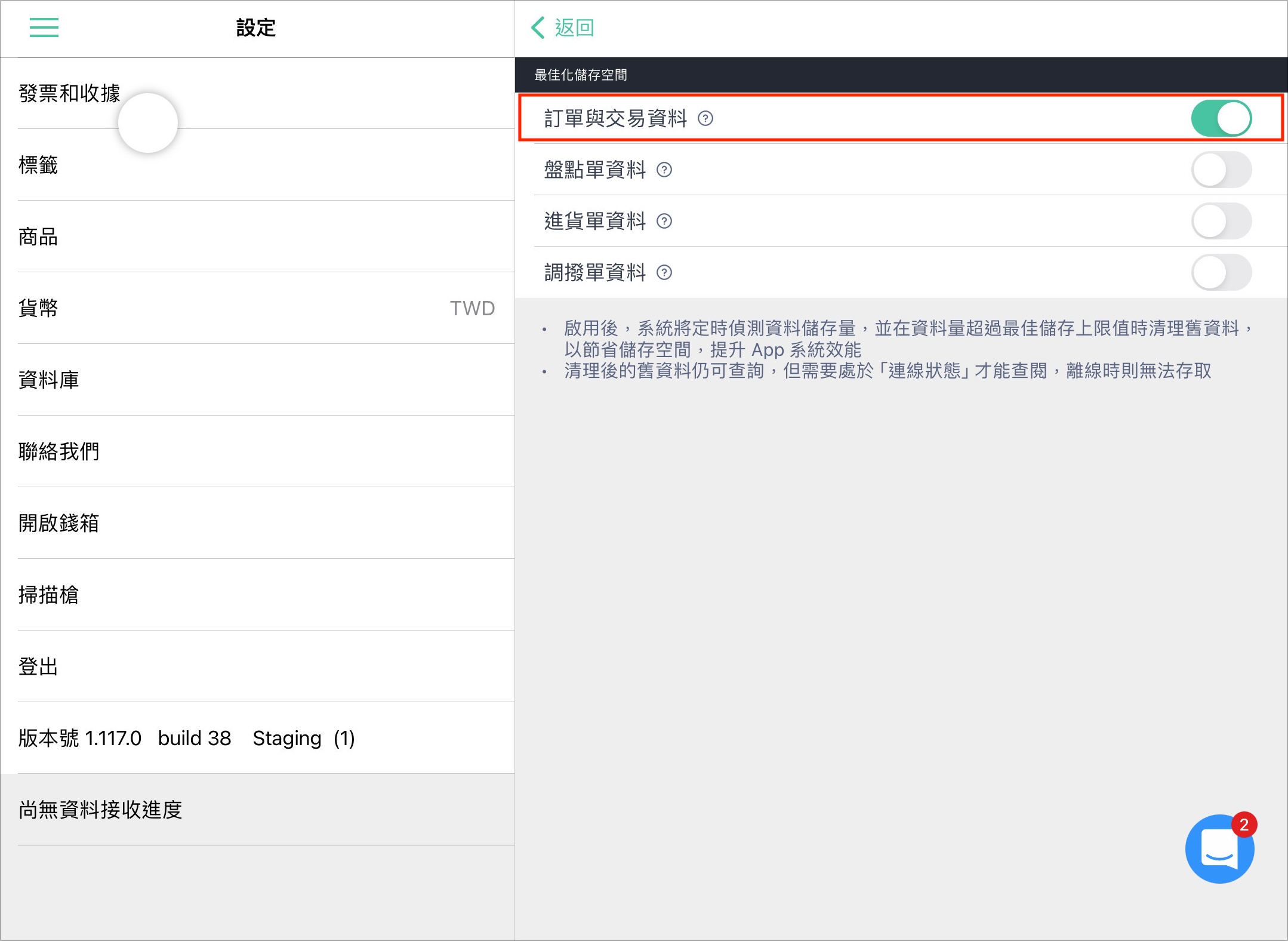This screenshot has width=1288, height=941.
Task: Click the 聯絡我們 item
Action: tap(258, 451)
